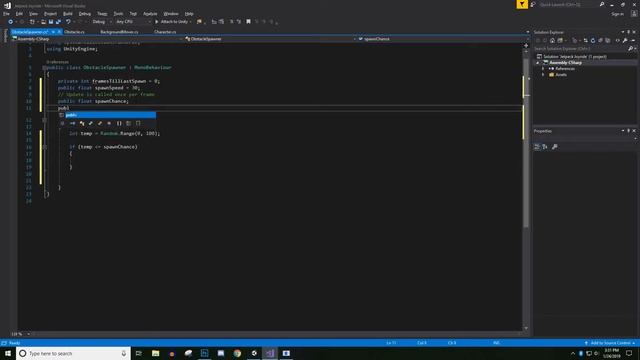Viewport: 640px width, 360px height.
Task: Click the Refresh icon in Solution Explorer
Action: (x=593, y=40)
